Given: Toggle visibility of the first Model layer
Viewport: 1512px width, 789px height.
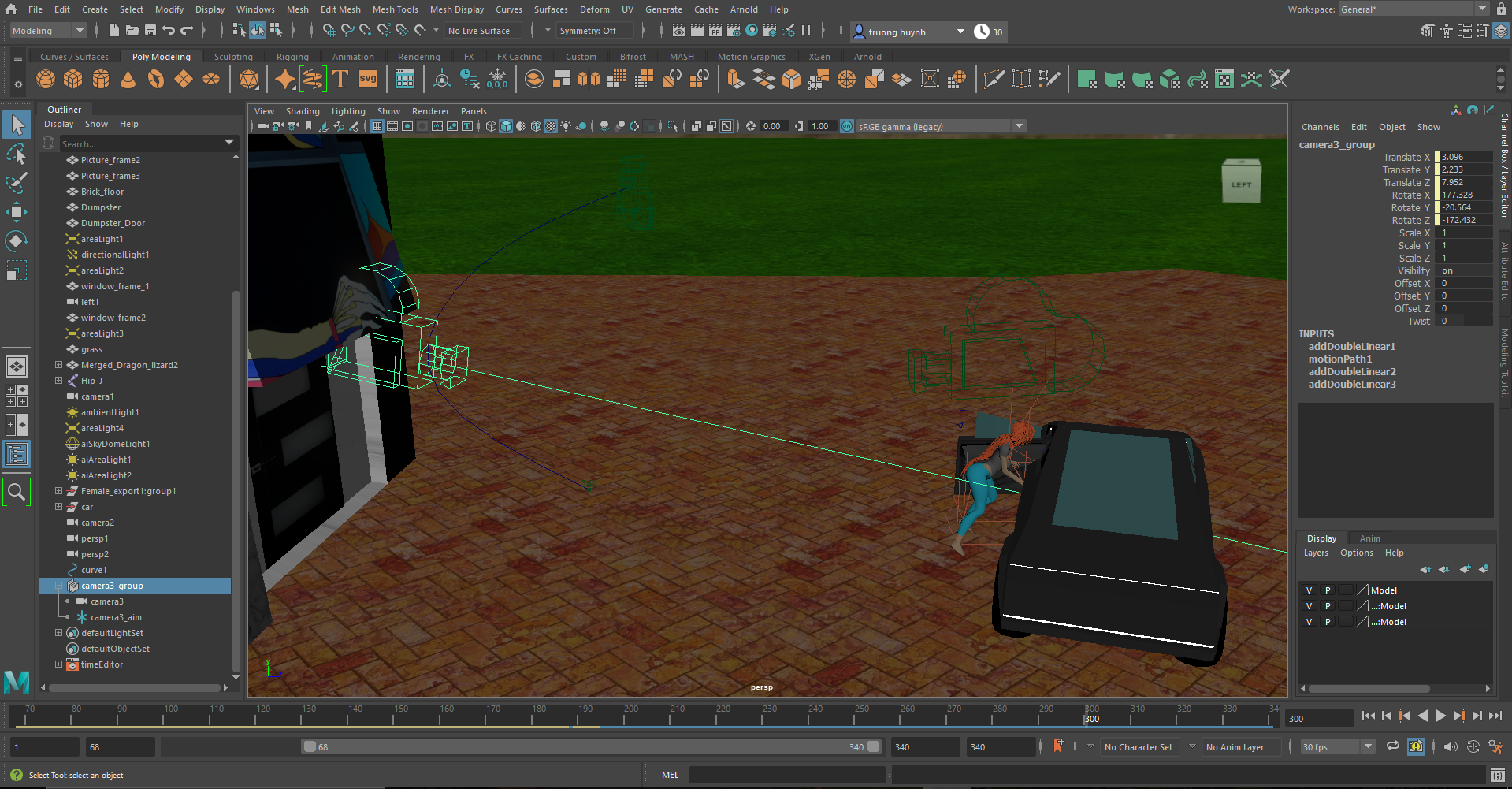Looking at the screenshot, I should [1309, 590].
